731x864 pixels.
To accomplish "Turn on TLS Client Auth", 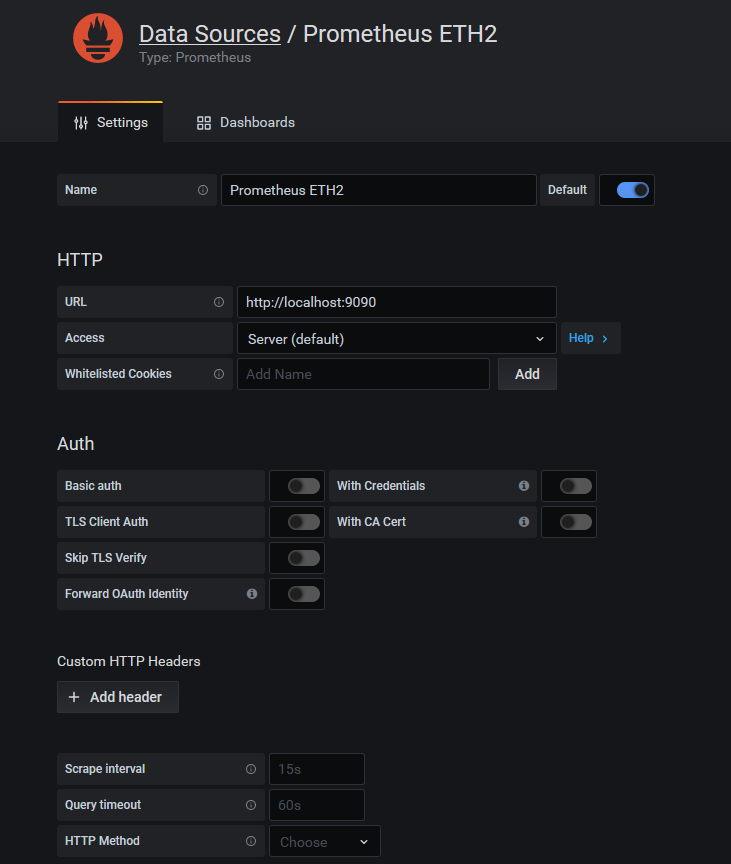I will click(x=304, y=522).
